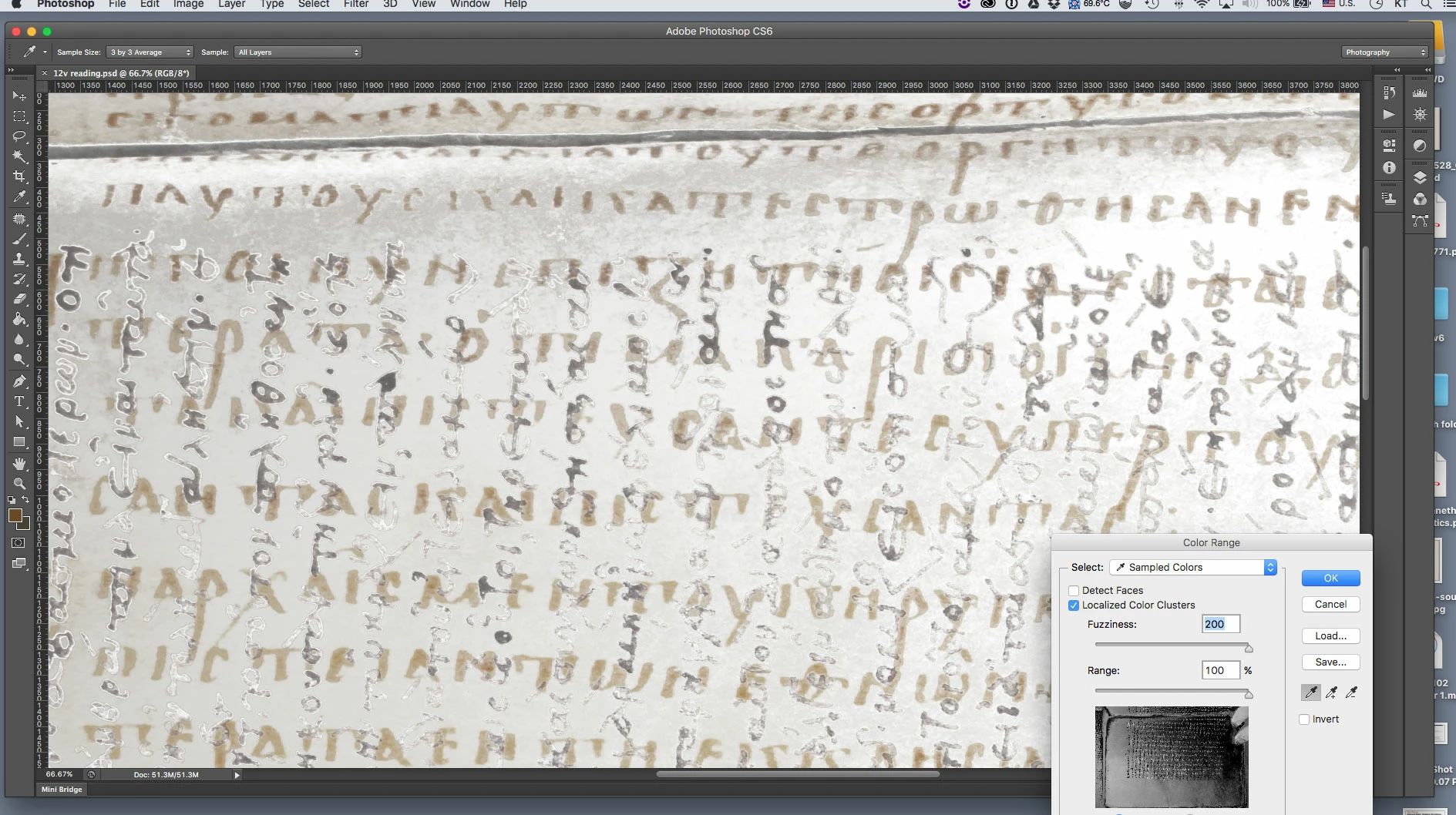Image resolution: width=1456 pixels, height=815 pixels.
Task: Open the Histogram panel icon
Action: coord(1420,92)
